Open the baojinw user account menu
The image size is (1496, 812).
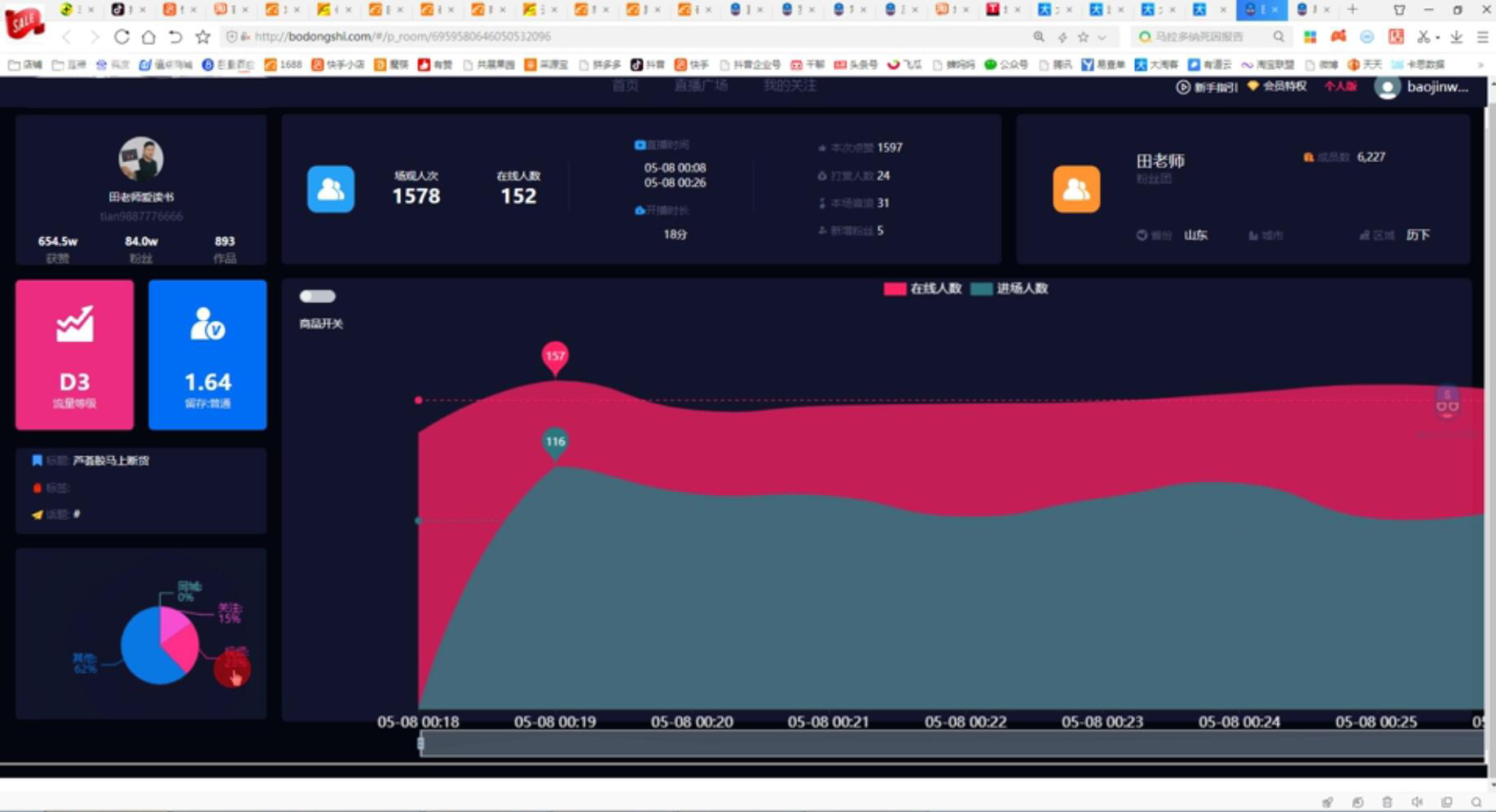pyautogui.click(x=1422, y=87)
